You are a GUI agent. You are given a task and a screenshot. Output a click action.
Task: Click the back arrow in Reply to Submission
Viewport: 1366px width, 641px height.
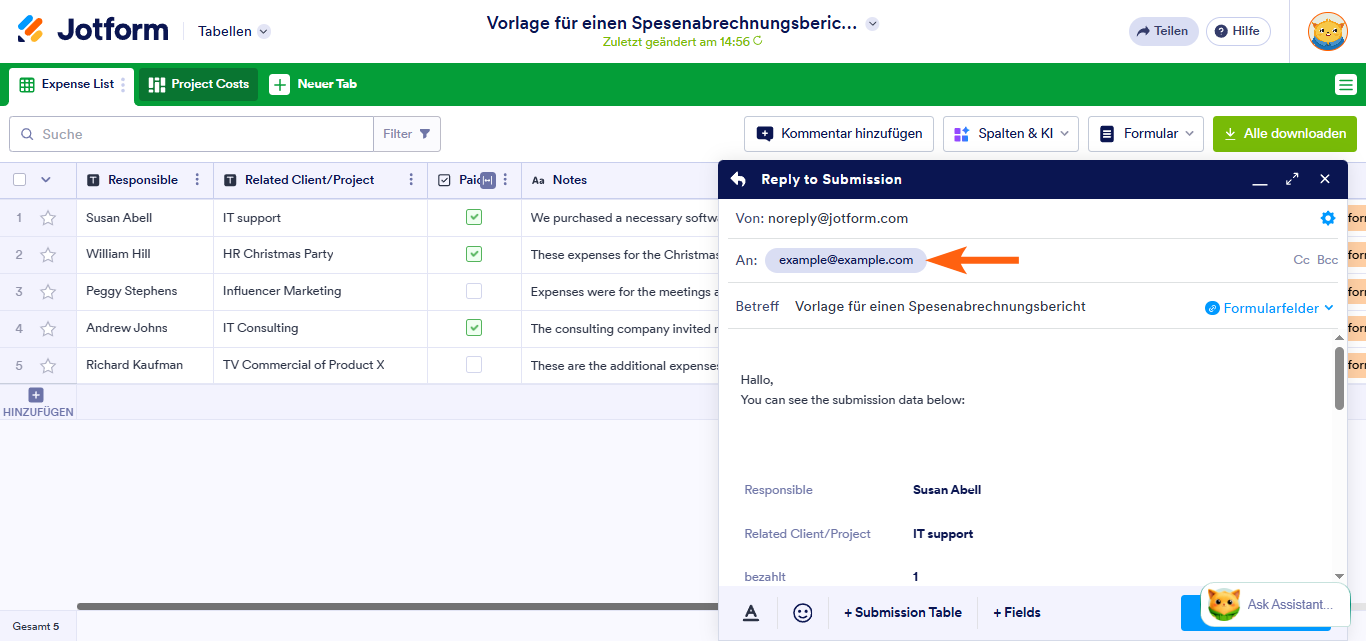(737, 179)
